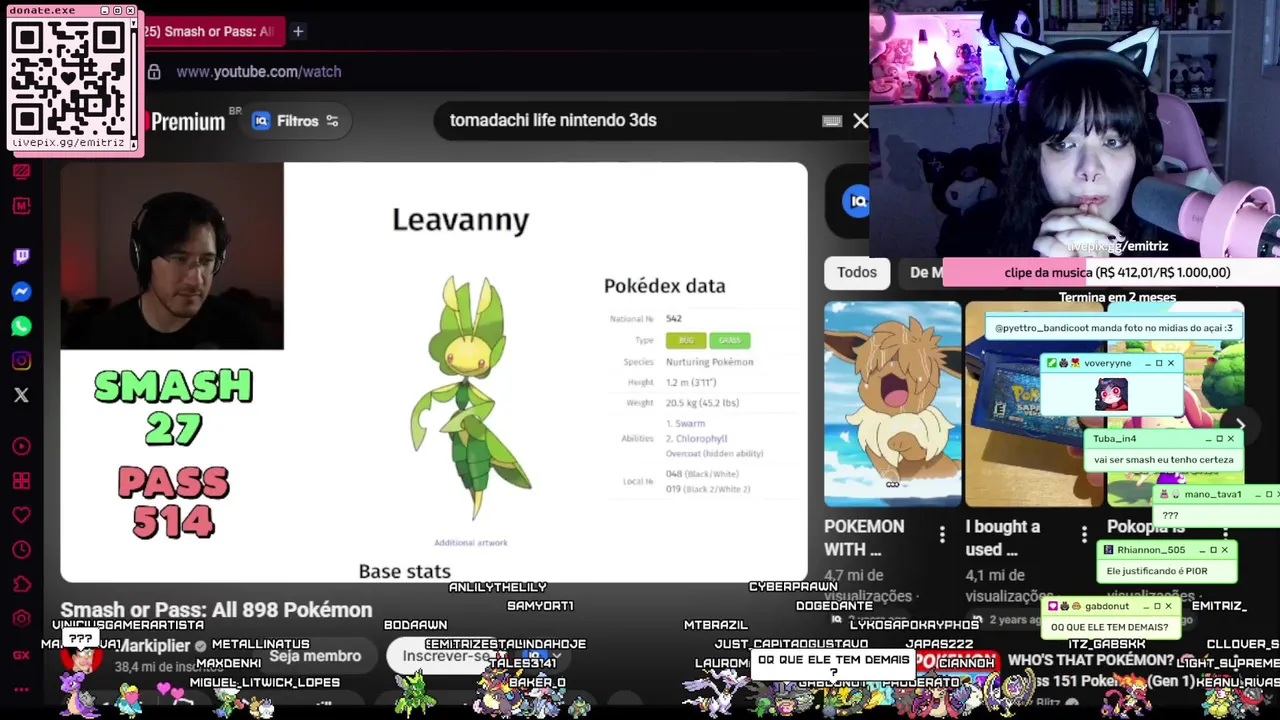Open History clock icon in sidebar
This screenshot has height=720, width=1280.
click(21, 550)
